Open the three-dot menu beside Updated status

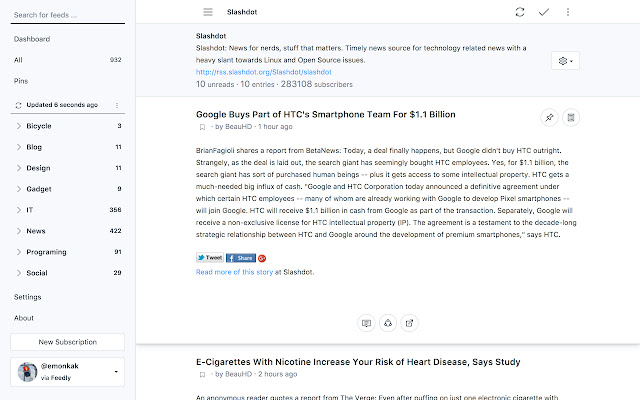click(117, 105)
